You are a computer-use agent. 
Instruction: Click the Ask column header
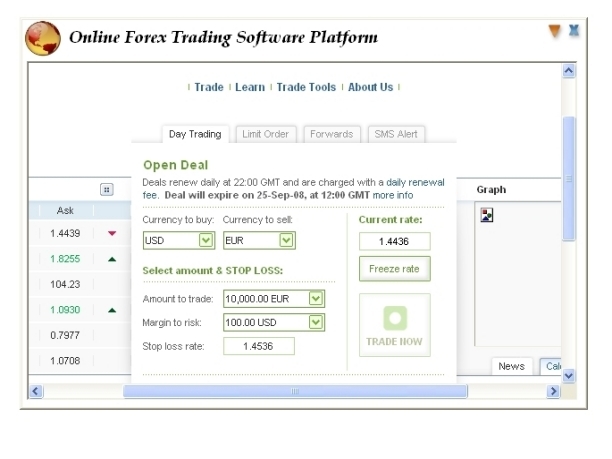(65, 211)
